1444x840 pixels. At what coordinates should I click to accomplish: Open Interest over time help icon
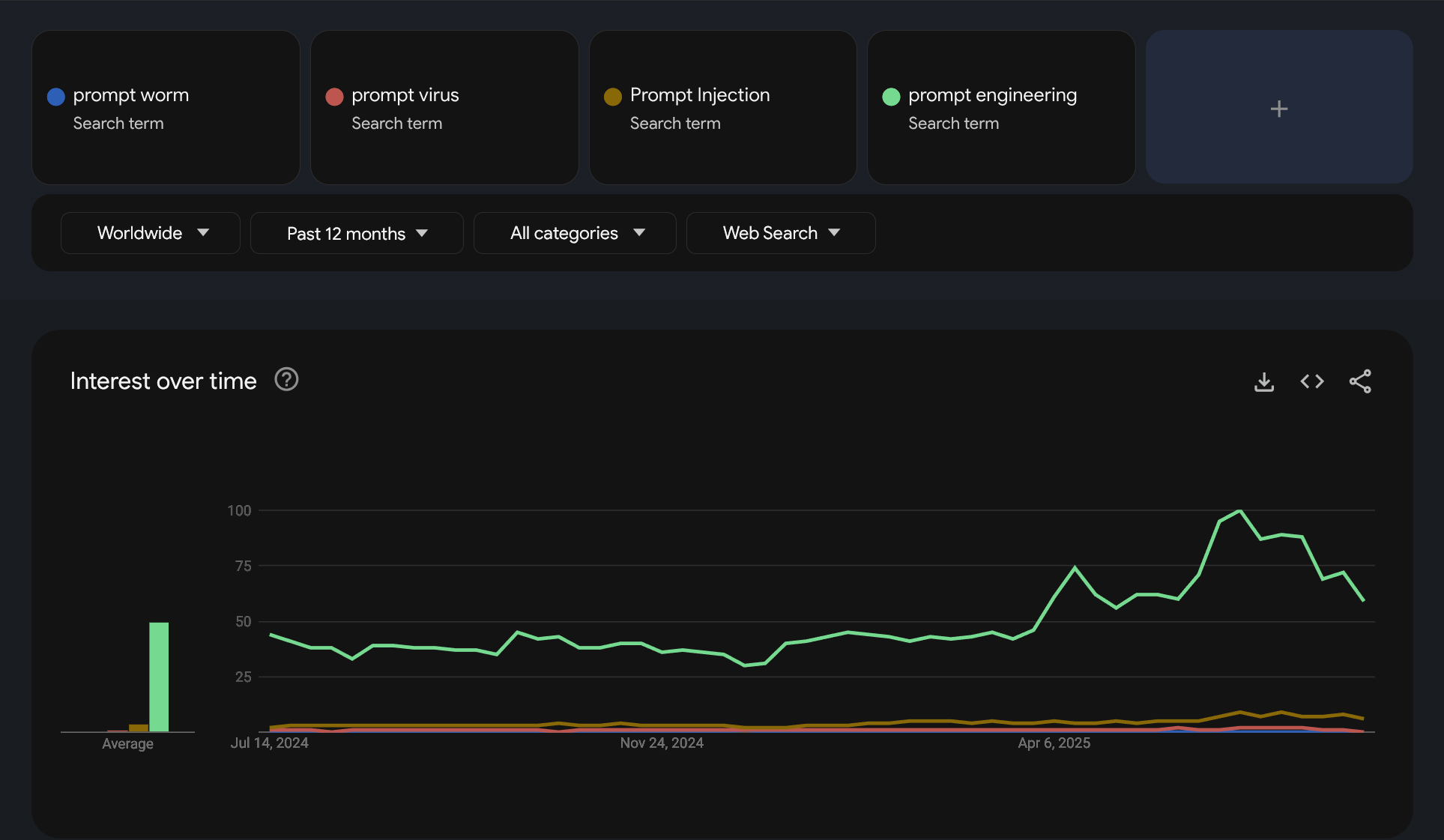[286, 380]
